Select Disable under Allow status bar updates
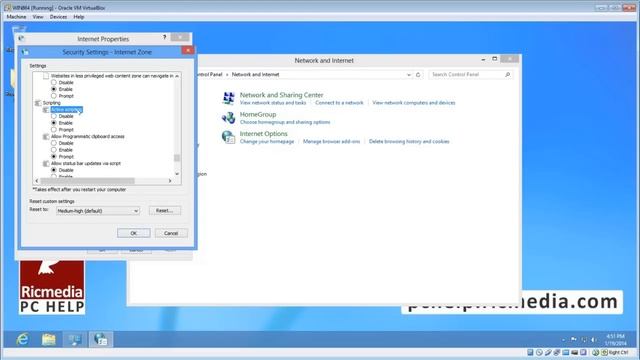The height and width of the screenshot is (360, 640). pos(53,170)
